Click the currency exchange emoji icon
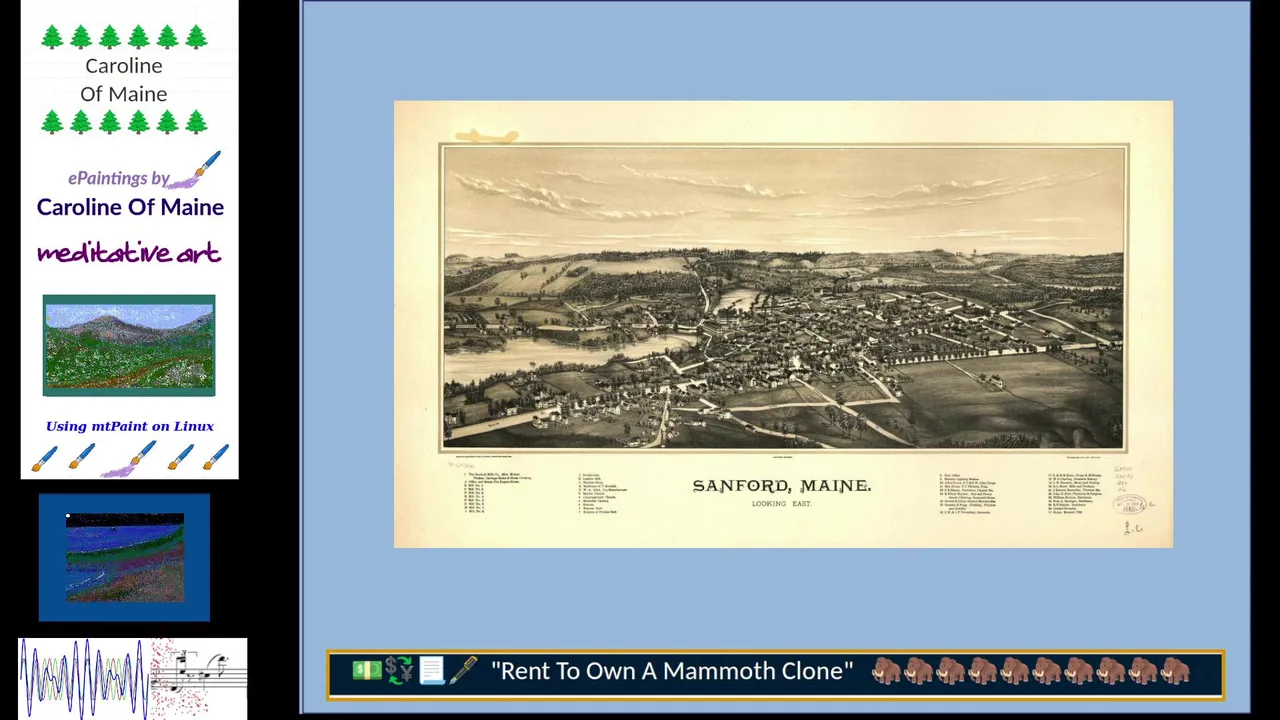This screenshot has width=1280, height=720. [x=399, y=671]
